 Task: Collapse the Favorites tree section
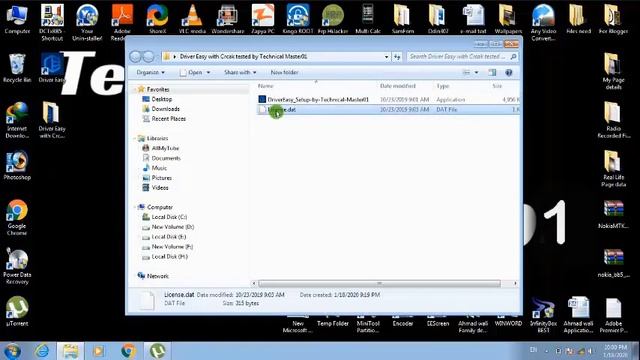click(x=135, y=89)
